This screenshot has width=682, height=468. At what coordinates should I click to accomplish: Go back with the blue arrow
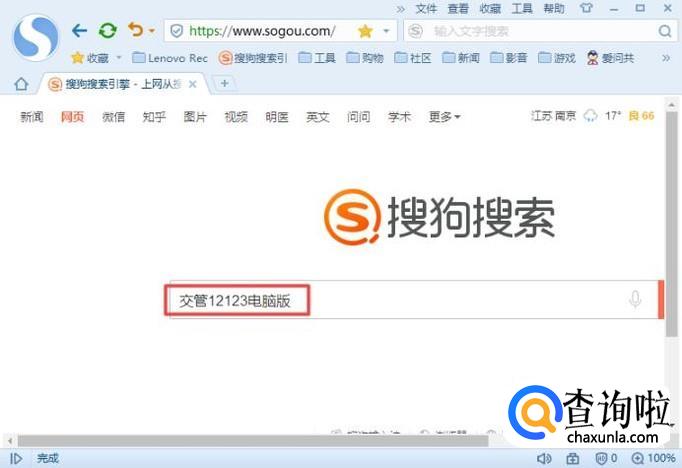click(x=79, y=30)
